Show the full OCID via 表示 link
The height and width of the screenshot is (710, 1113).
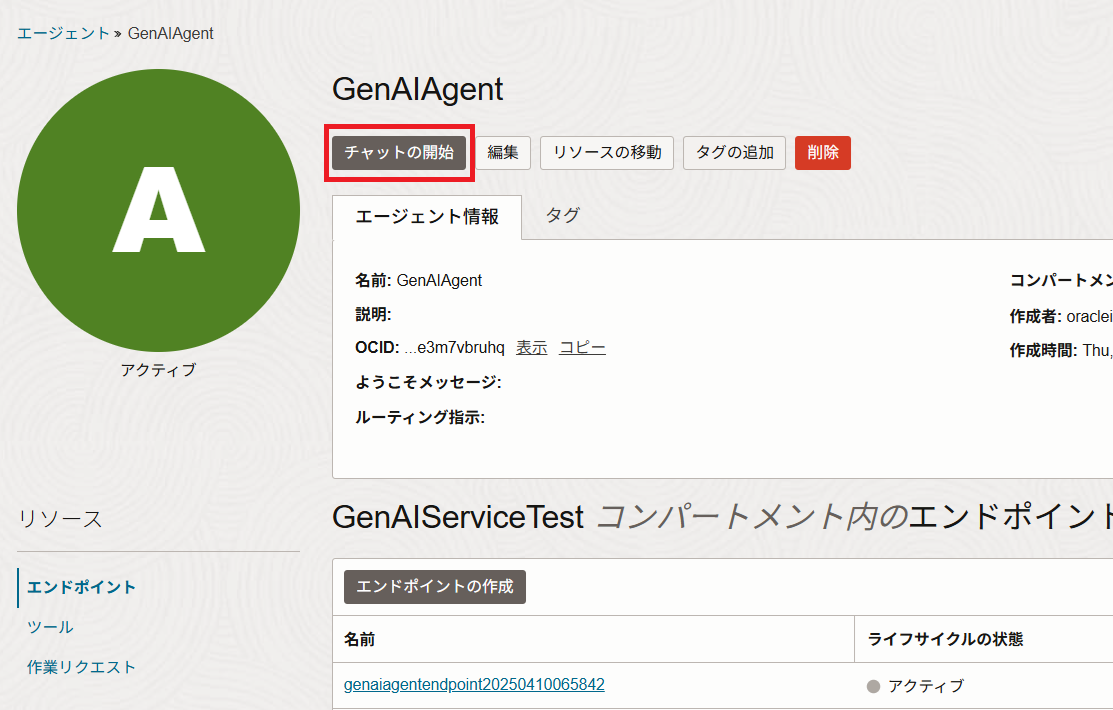[532, 348]
